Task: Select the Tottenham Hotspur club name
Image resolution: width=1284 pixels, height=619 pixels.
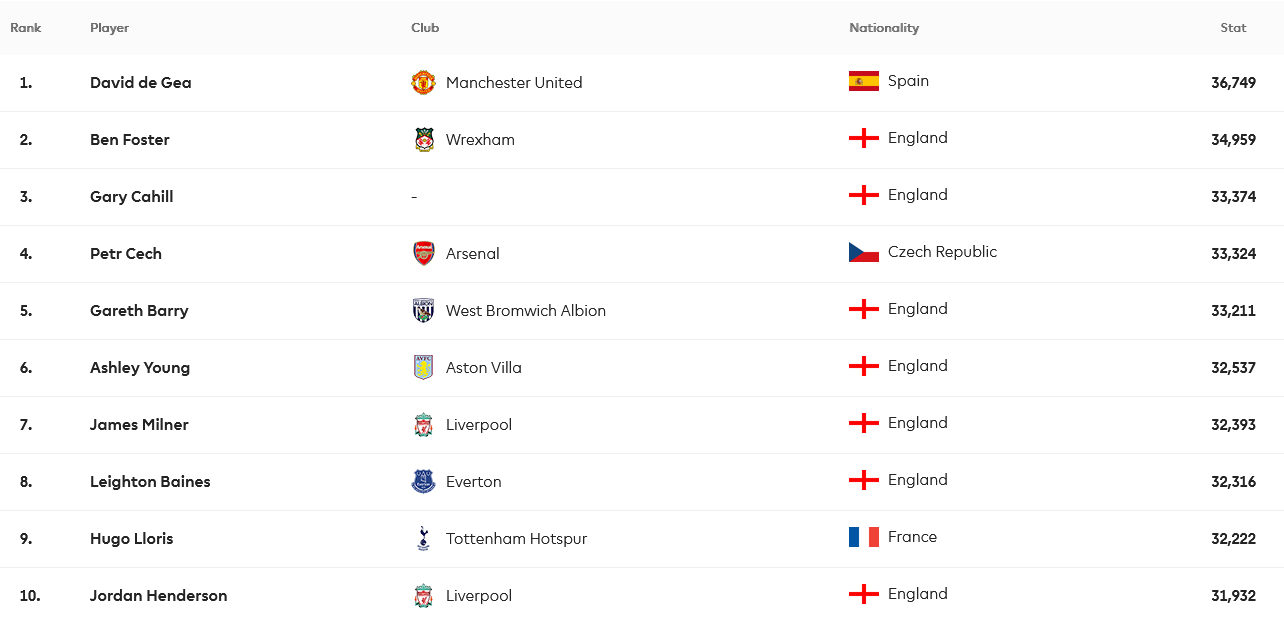Action: [x=516, y=538]
